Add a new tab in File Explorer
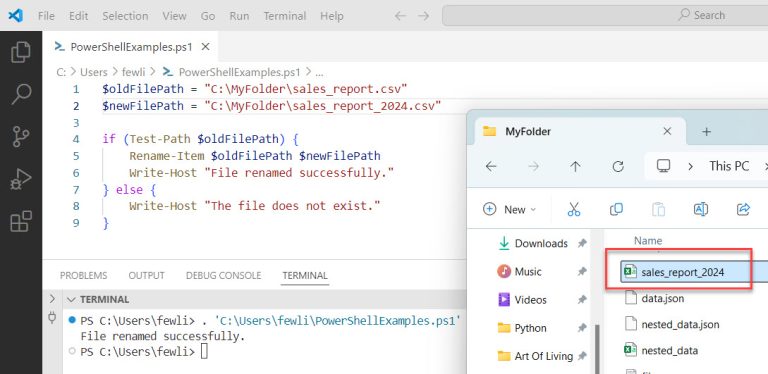Screen dimensions: 768x374 706,131
